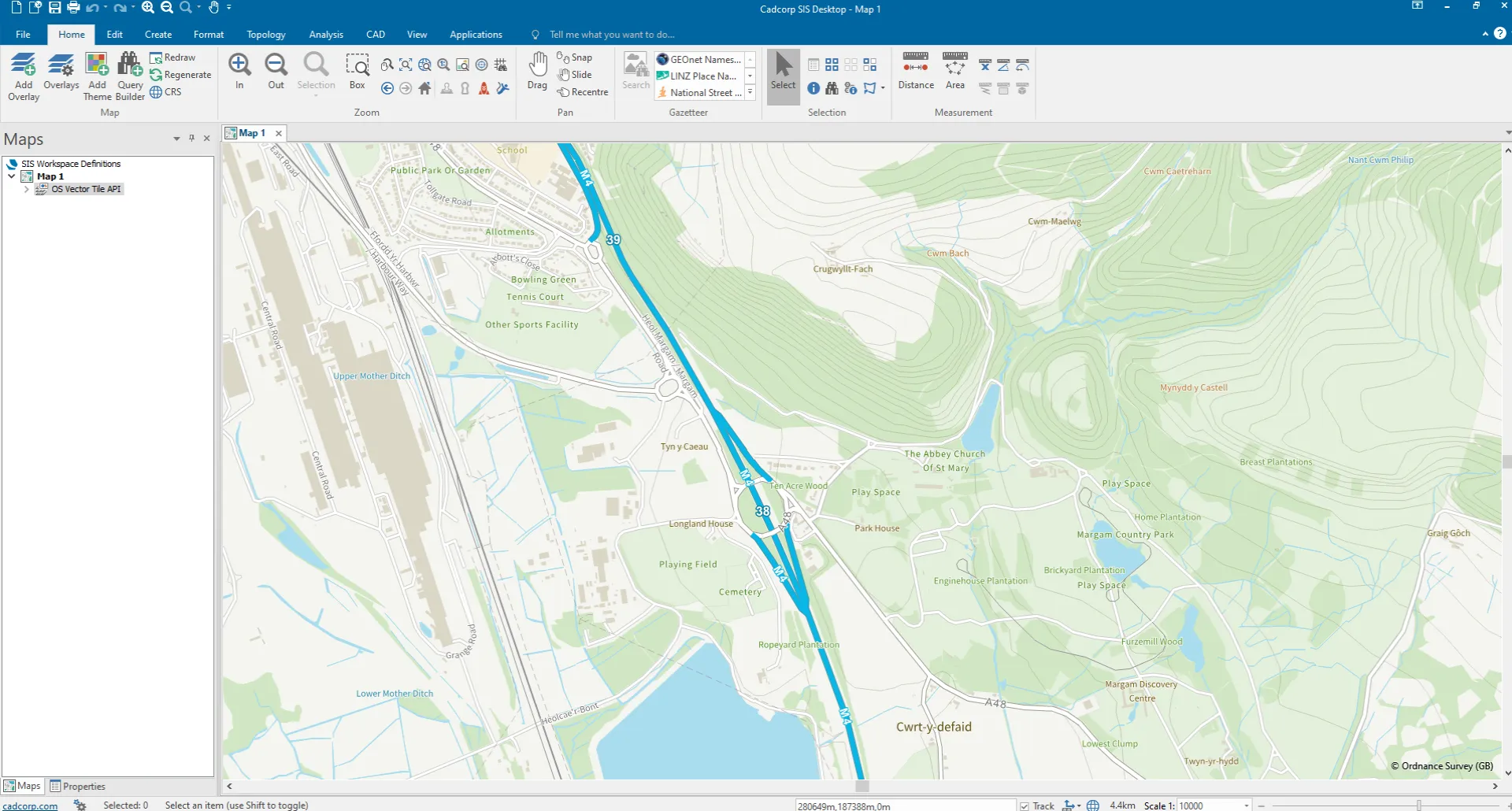Collapse the ribbon with the caret
1512x811 pixels.
click(x=1485, y=34)
